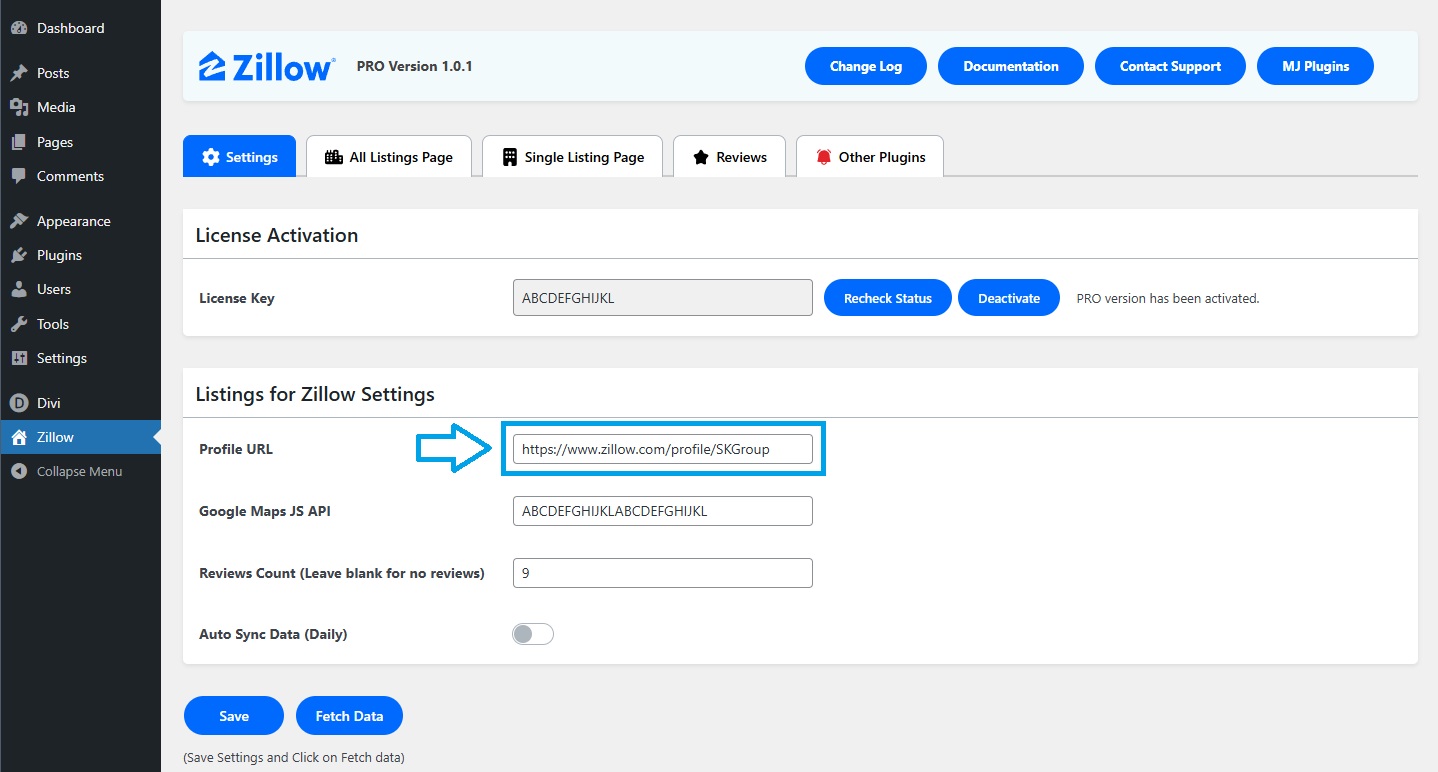The image size is (1438, 772).
Task: Click the red bell icon on Other Plugins tab
Action: click(824, 157)
